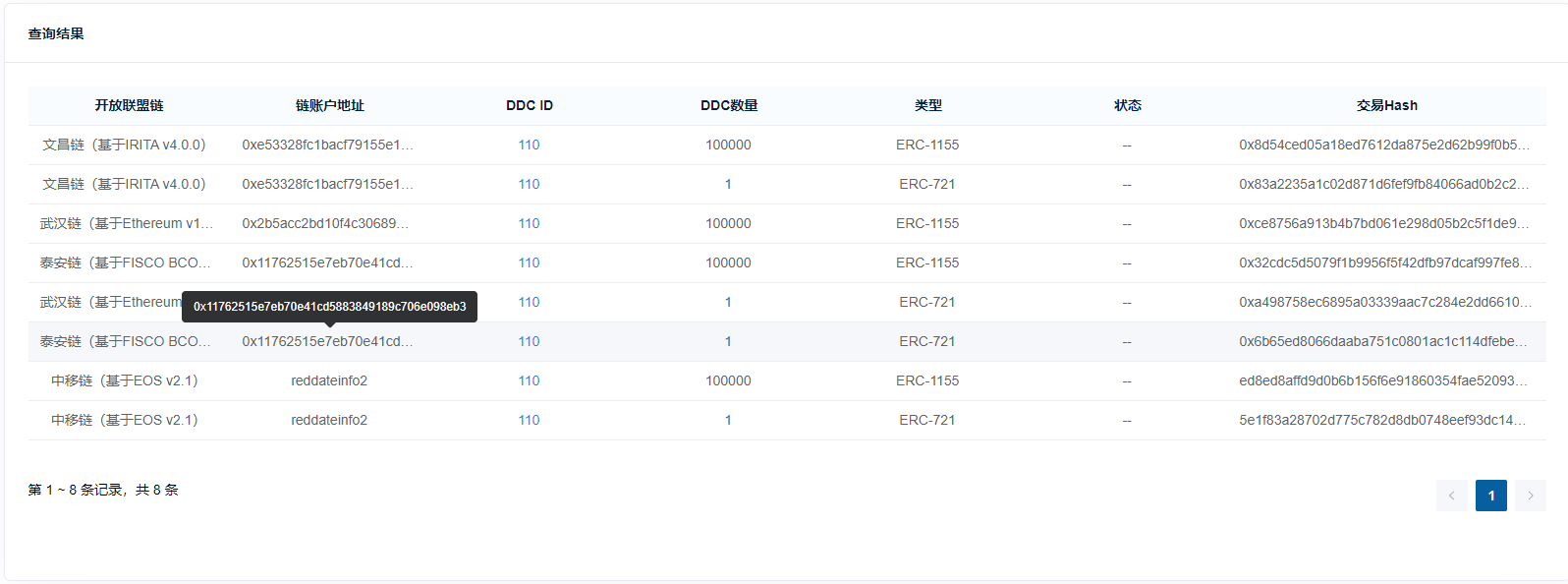
Task: Open DDC ID 110 for hash 0x6b65ed8066da
Action: click(529, 341)
